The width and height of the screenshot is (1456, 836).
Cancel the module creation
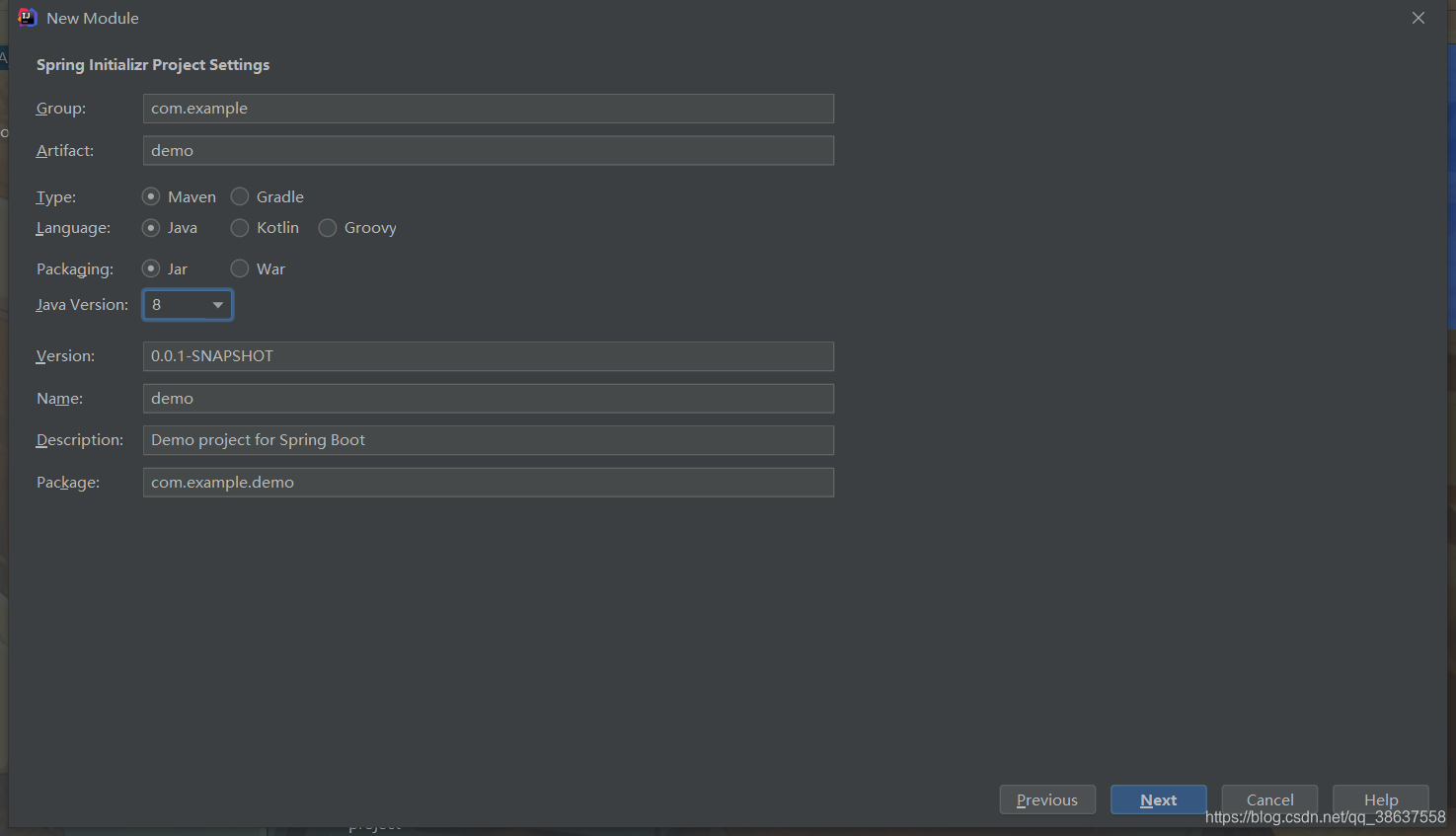(x=1269, y=799)
